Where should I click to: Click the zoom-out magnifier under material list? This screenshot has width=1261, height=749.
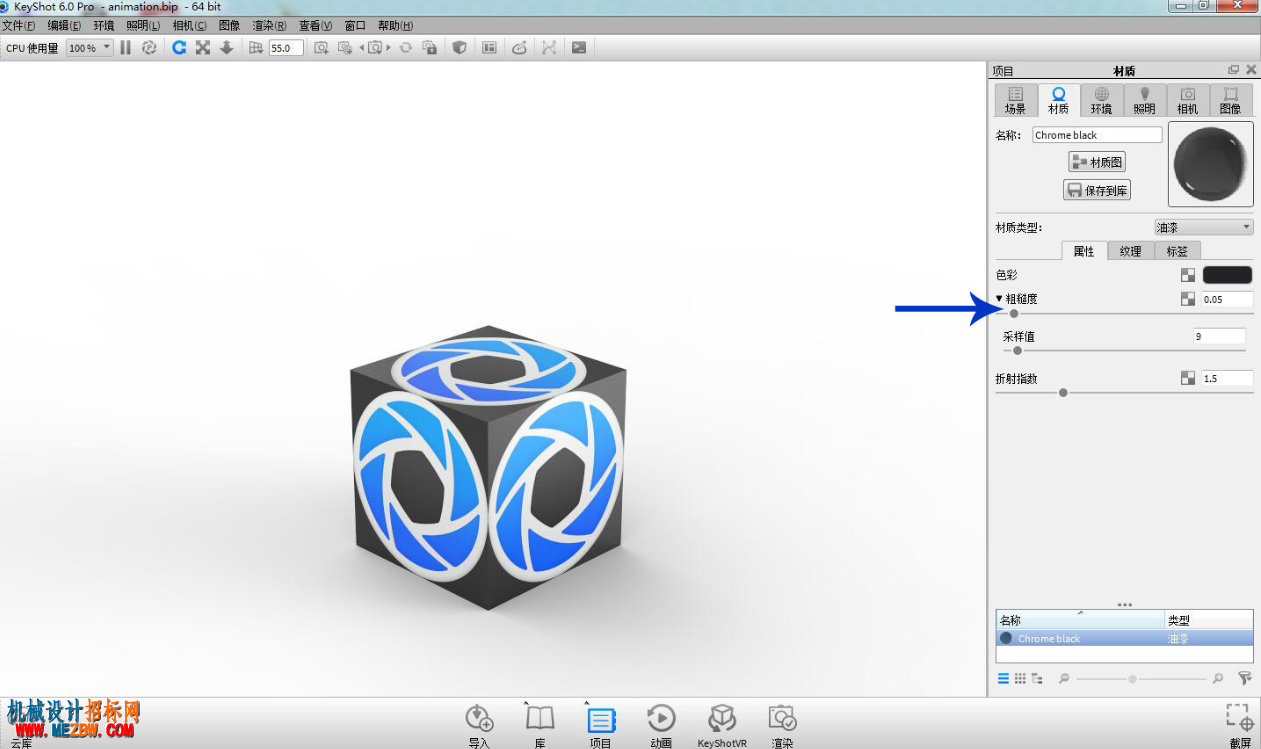1064,678
